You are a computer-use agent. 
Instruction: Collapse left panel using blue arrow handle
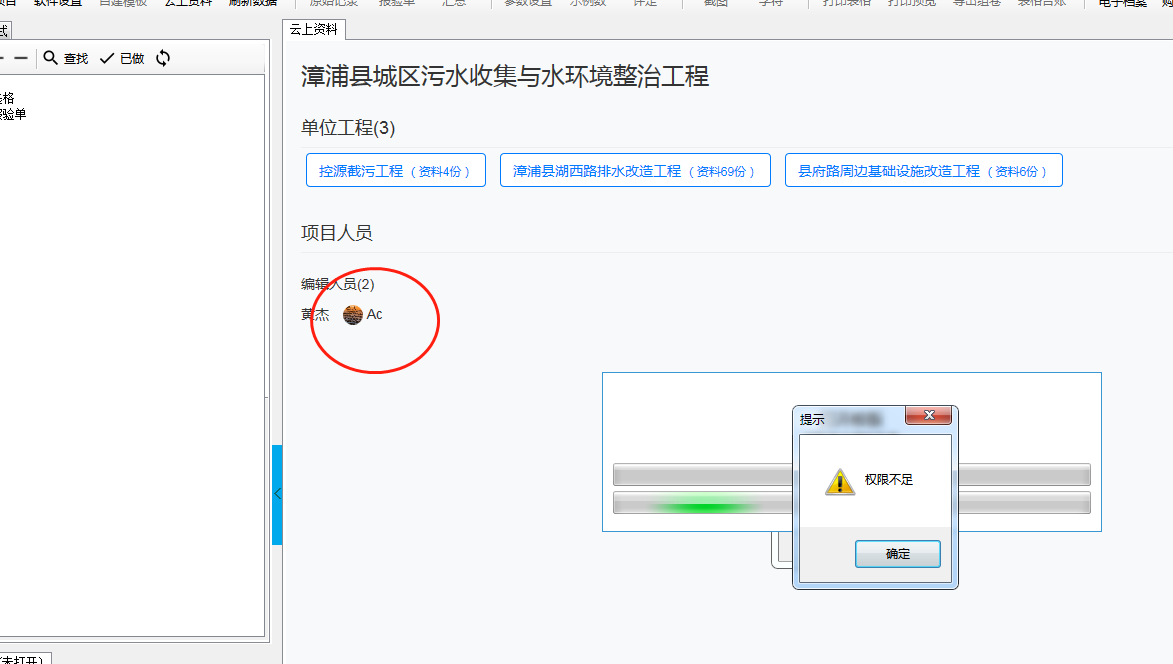[x=277, y=494]
